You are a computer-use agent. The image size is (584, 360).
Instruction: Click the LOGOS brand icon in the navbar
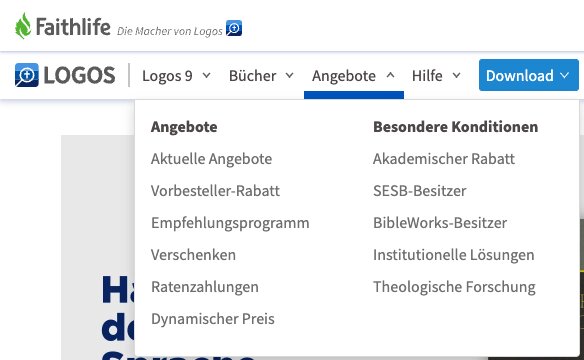click(x=26, y=75)
